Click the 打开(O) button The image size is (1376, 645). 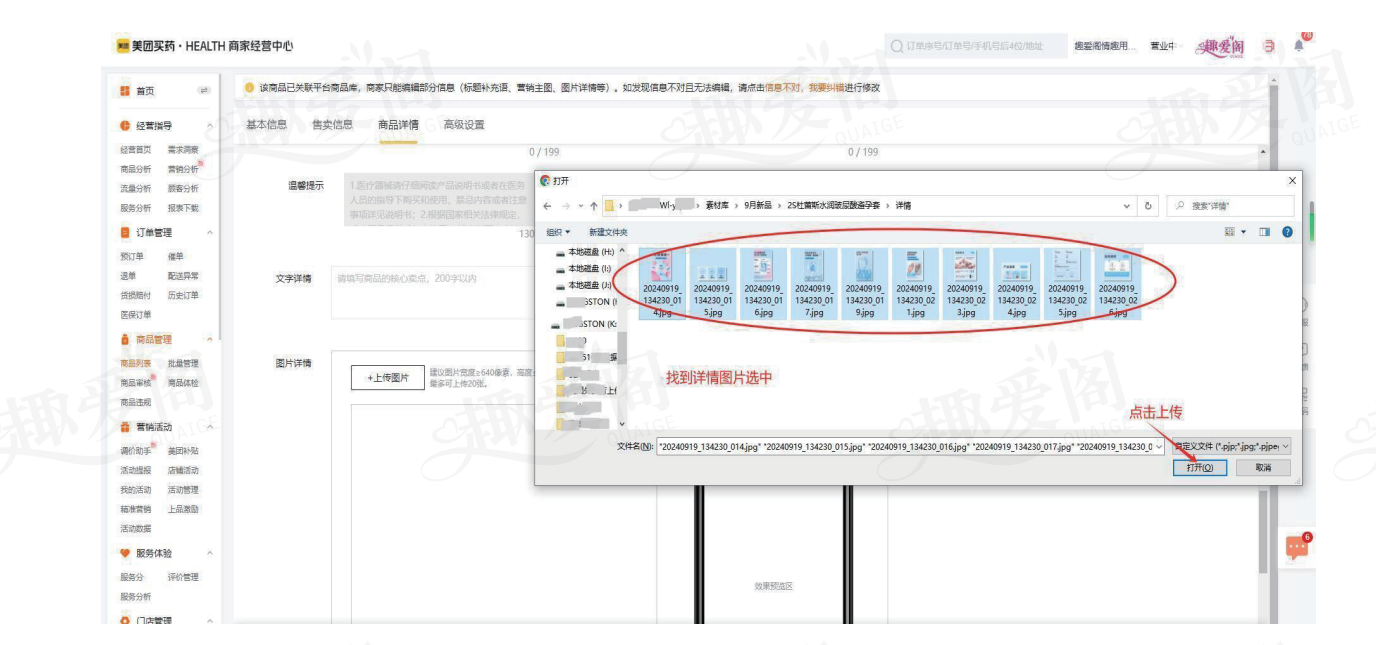pos(1200,468)
